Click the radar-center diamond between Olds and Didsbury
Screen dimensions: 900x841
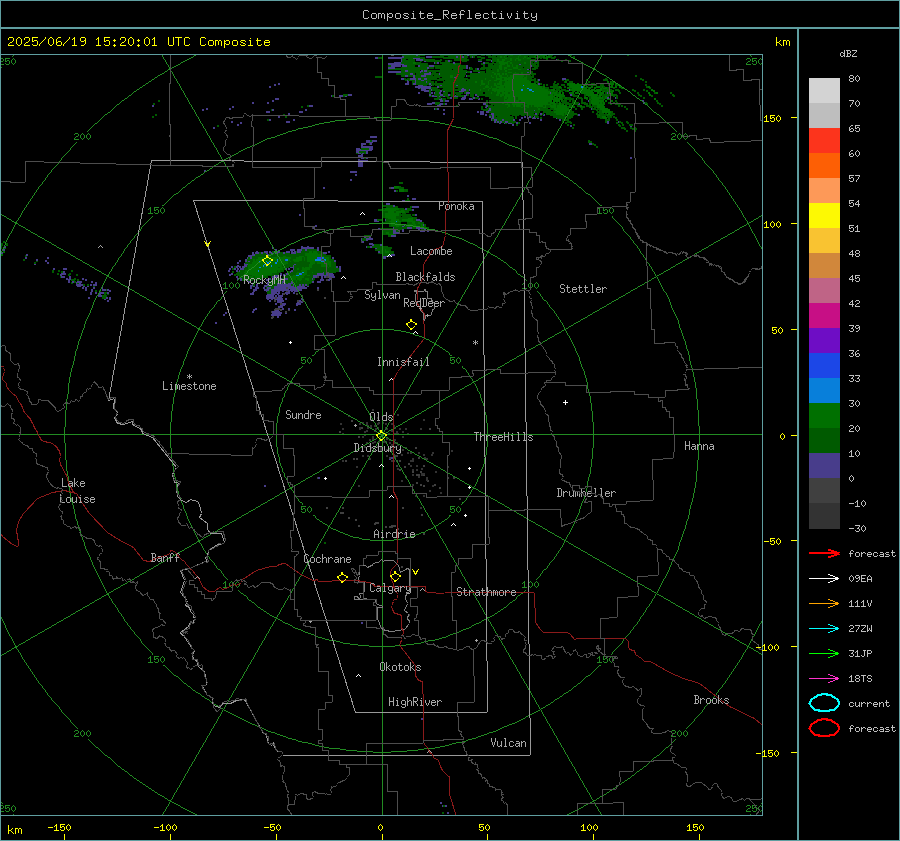click(381, 435)
